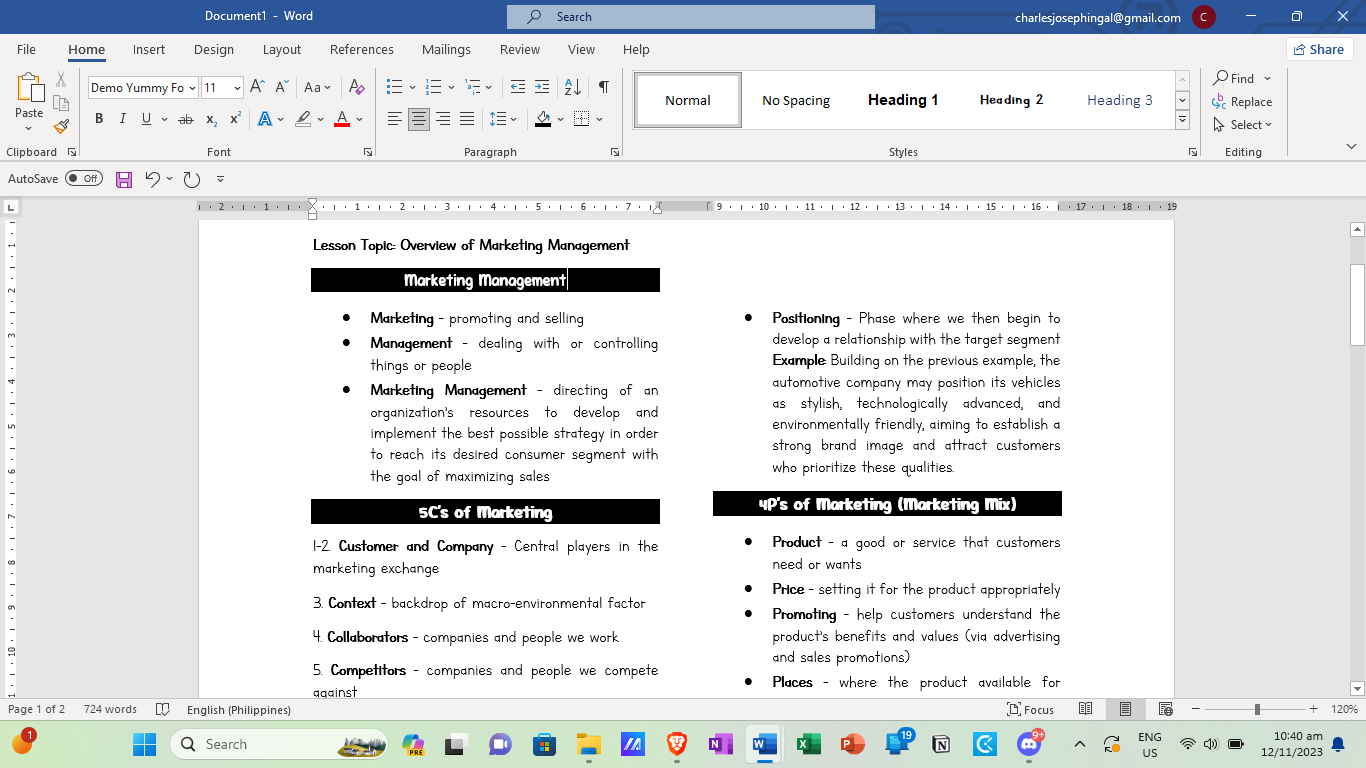1366x768 pixels.
Task: Open the References ribbon tab
Action: [362, 49]
